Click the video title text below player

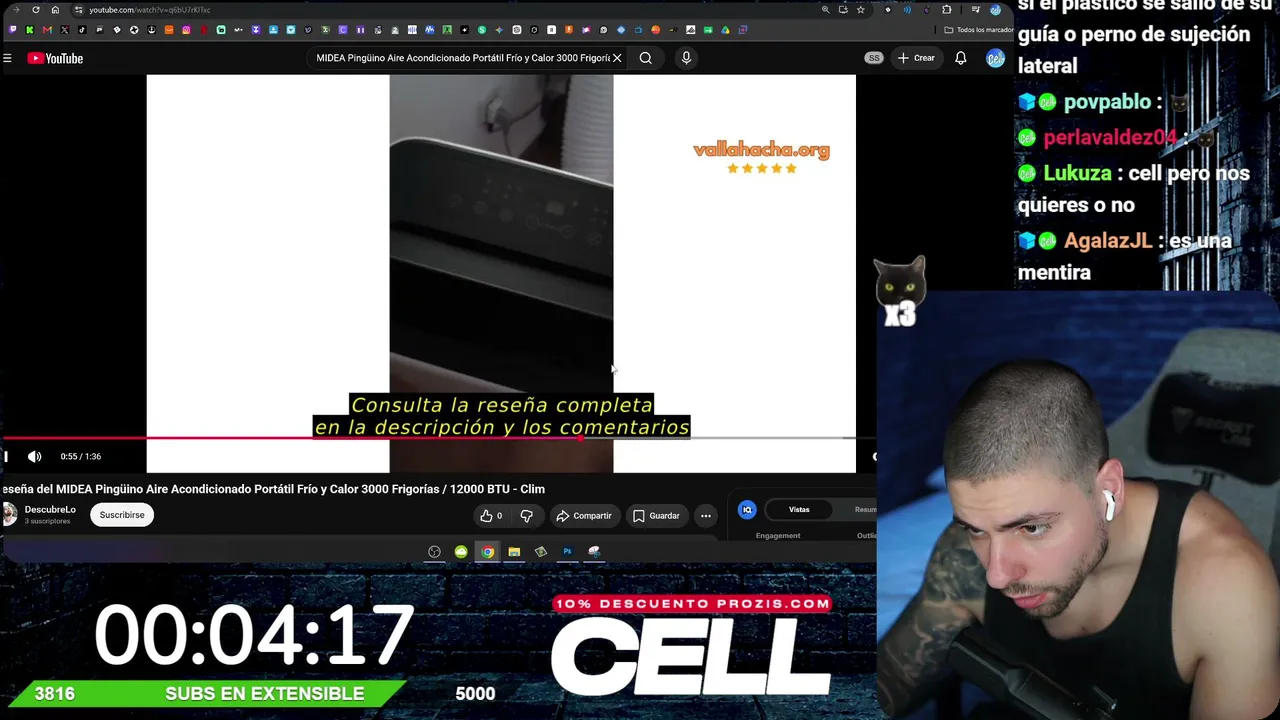pyautogui.click(x=273, y=489)
